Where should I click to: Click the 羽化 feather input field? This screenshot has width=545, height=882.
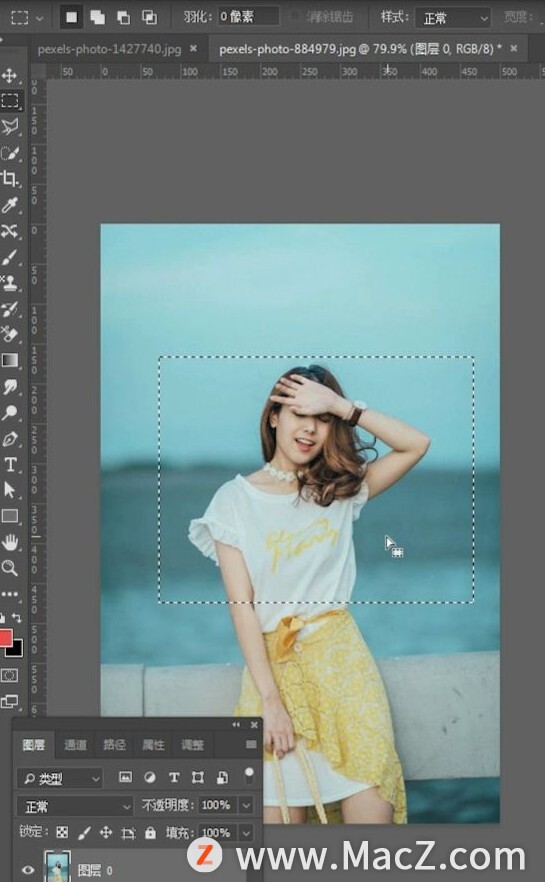tap(248, 17)
